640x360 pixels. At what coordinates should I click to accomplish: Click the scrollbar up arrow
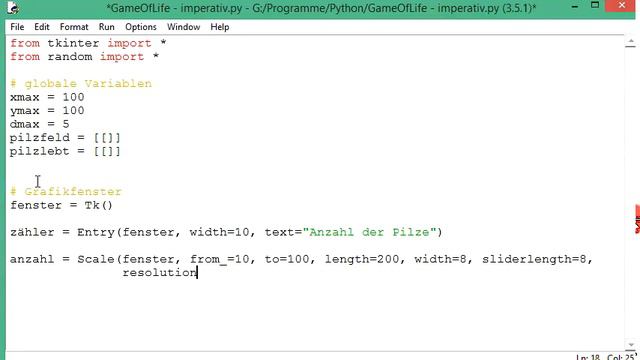[x=631, y=42]
